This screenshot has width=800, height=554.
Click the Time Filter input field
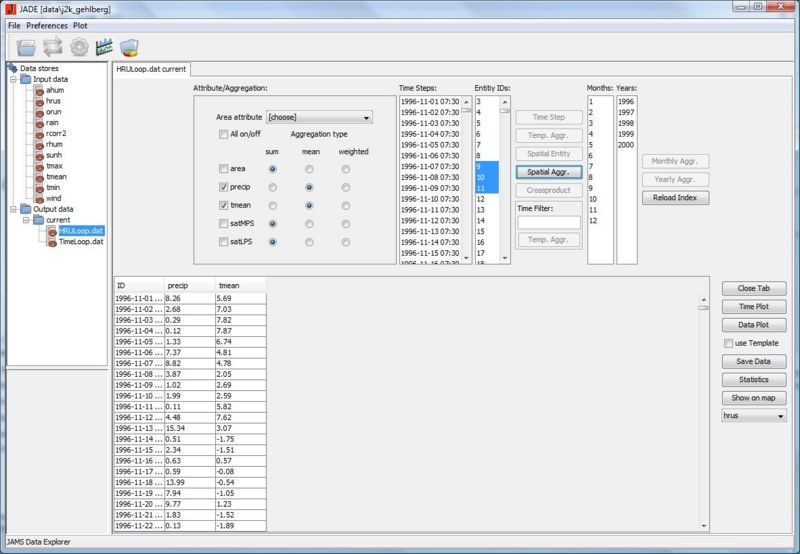547,222
